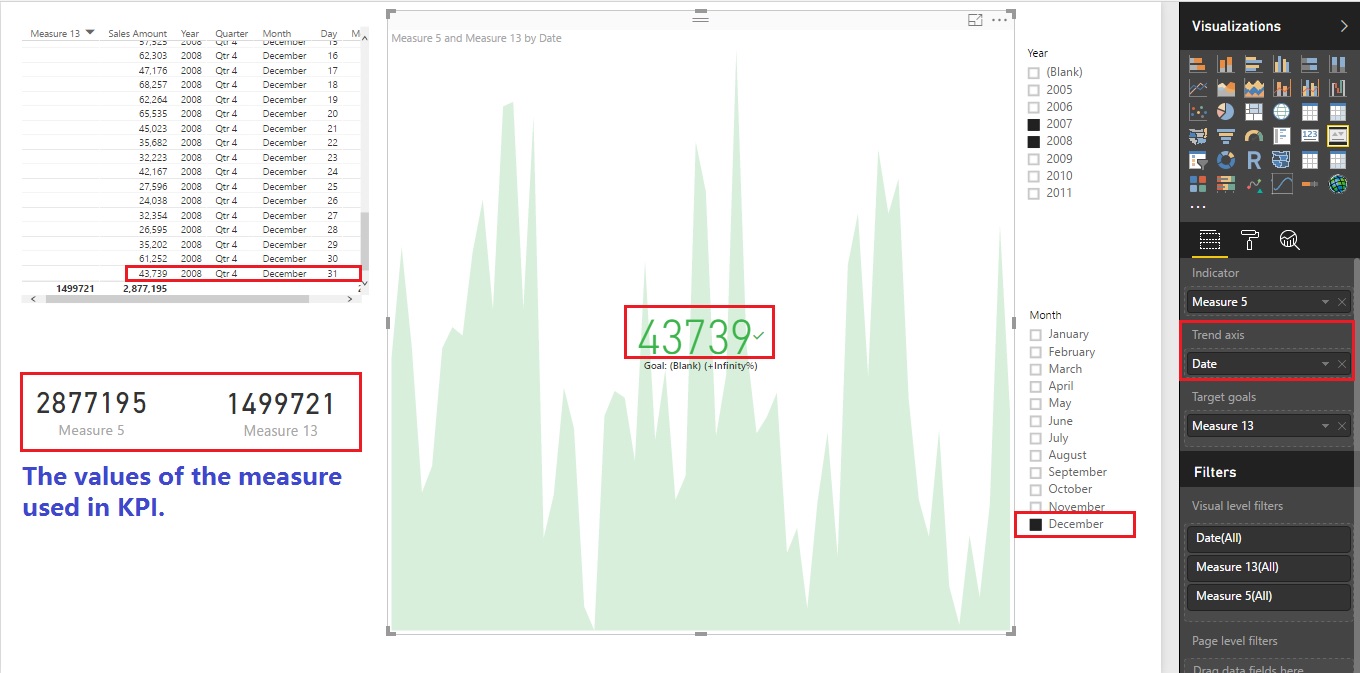Open more custom visuals ellipsis
This screenshot has width=1360, height=673.
tap(1198, 207)
